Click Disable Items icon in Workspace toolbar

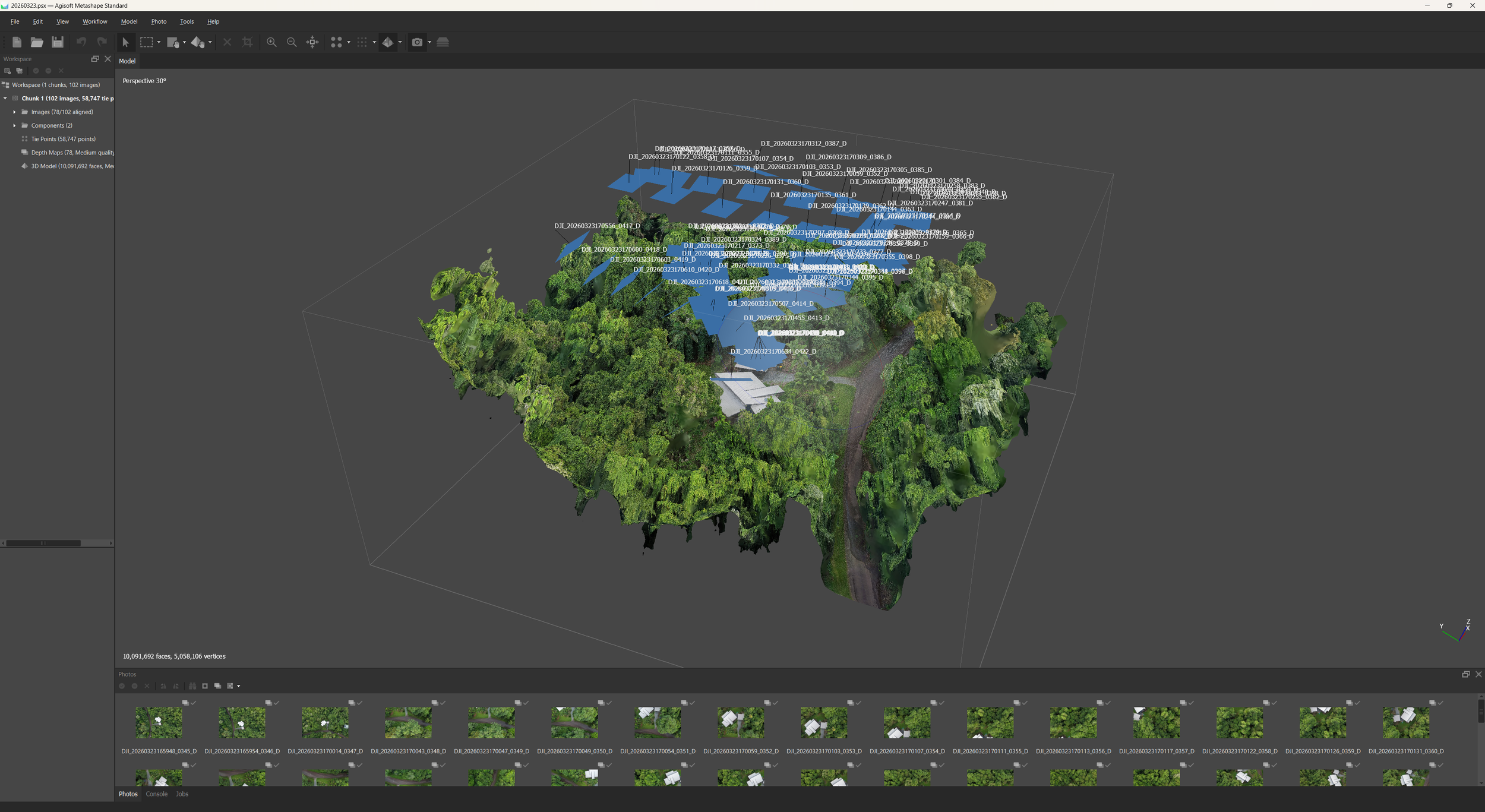[49, 71]
